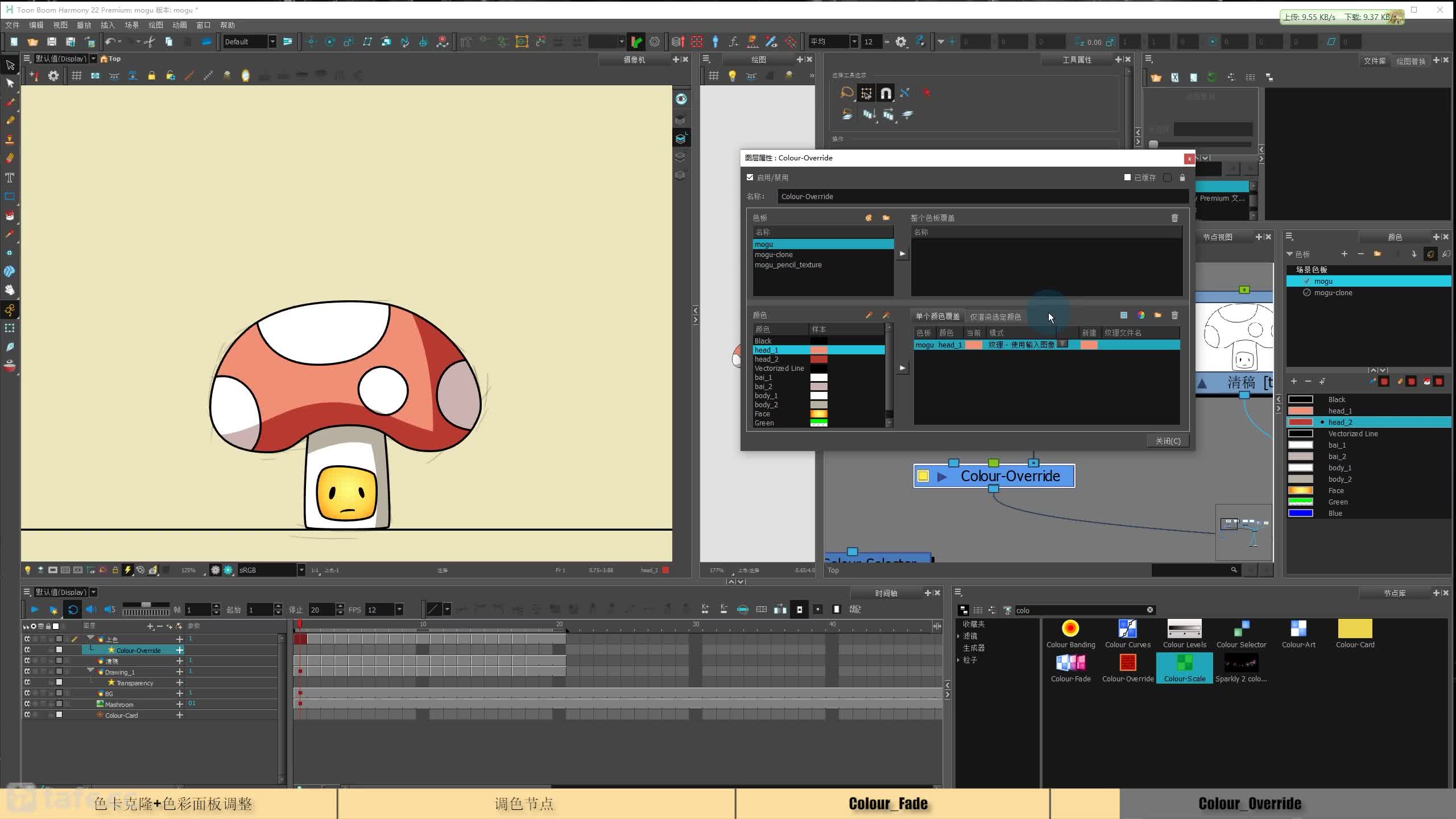1456x819 pixels.
Task: Open the Default workspace dropdown
Action: click(x=272, y=42)
